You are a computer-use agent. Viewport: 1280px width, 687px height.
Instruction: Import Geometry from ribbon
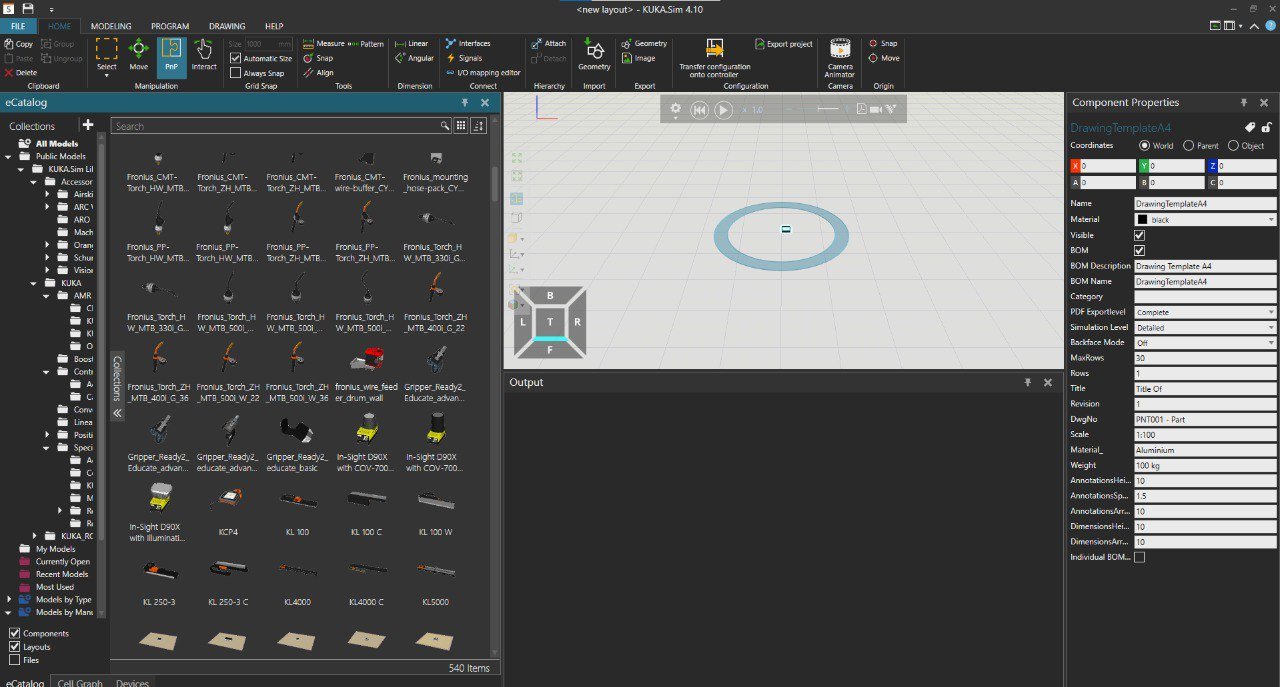click(x=594, y=55)
